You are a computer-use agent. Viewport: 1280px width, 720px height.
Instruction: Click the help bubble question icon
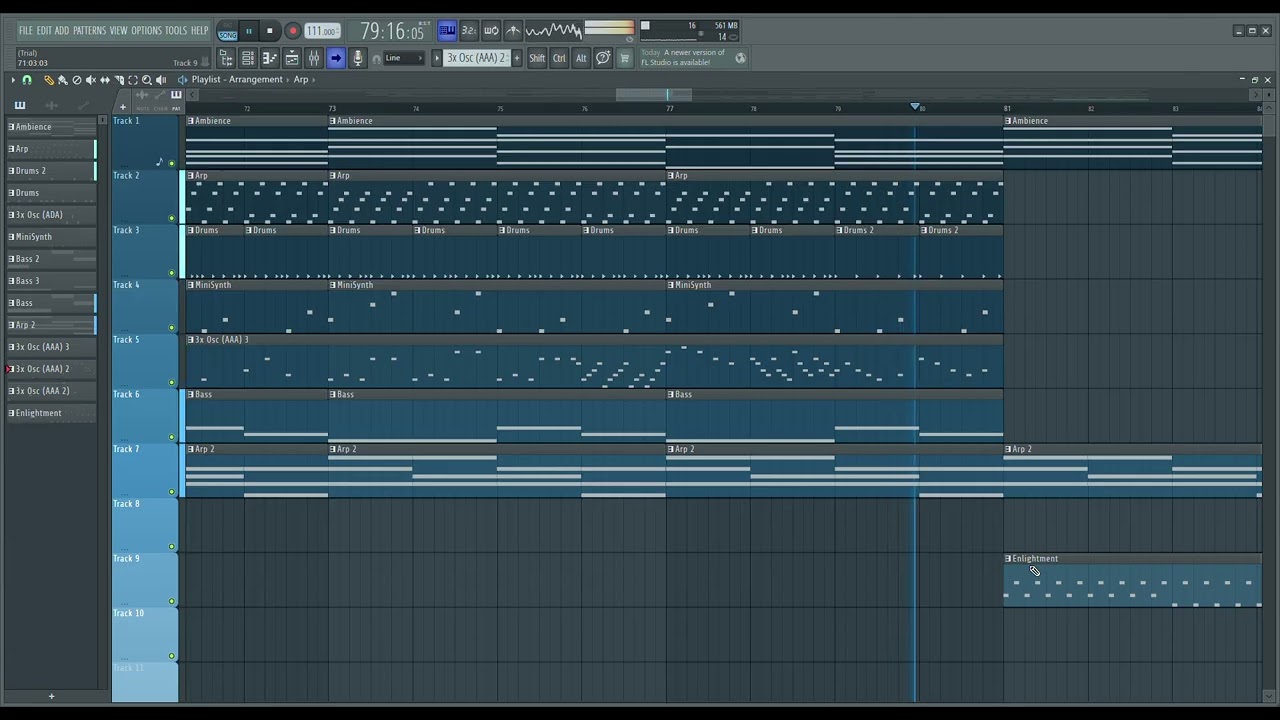pos(603,58)
